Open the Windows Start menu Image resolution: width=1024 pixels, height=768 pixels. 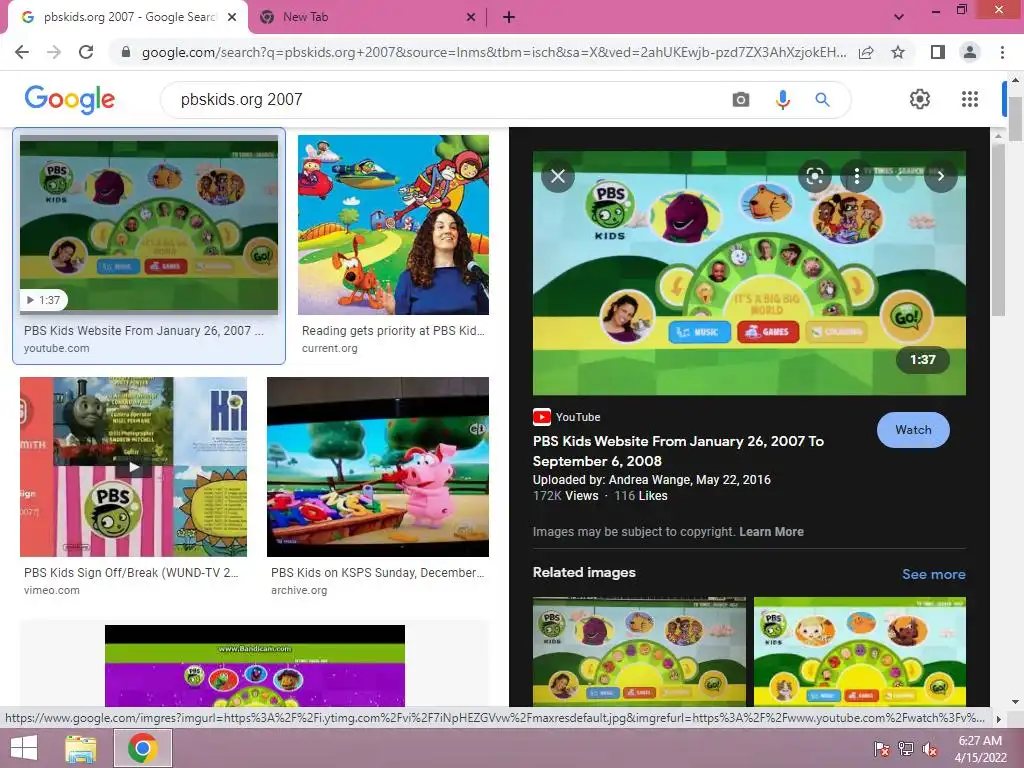point(24,748)
